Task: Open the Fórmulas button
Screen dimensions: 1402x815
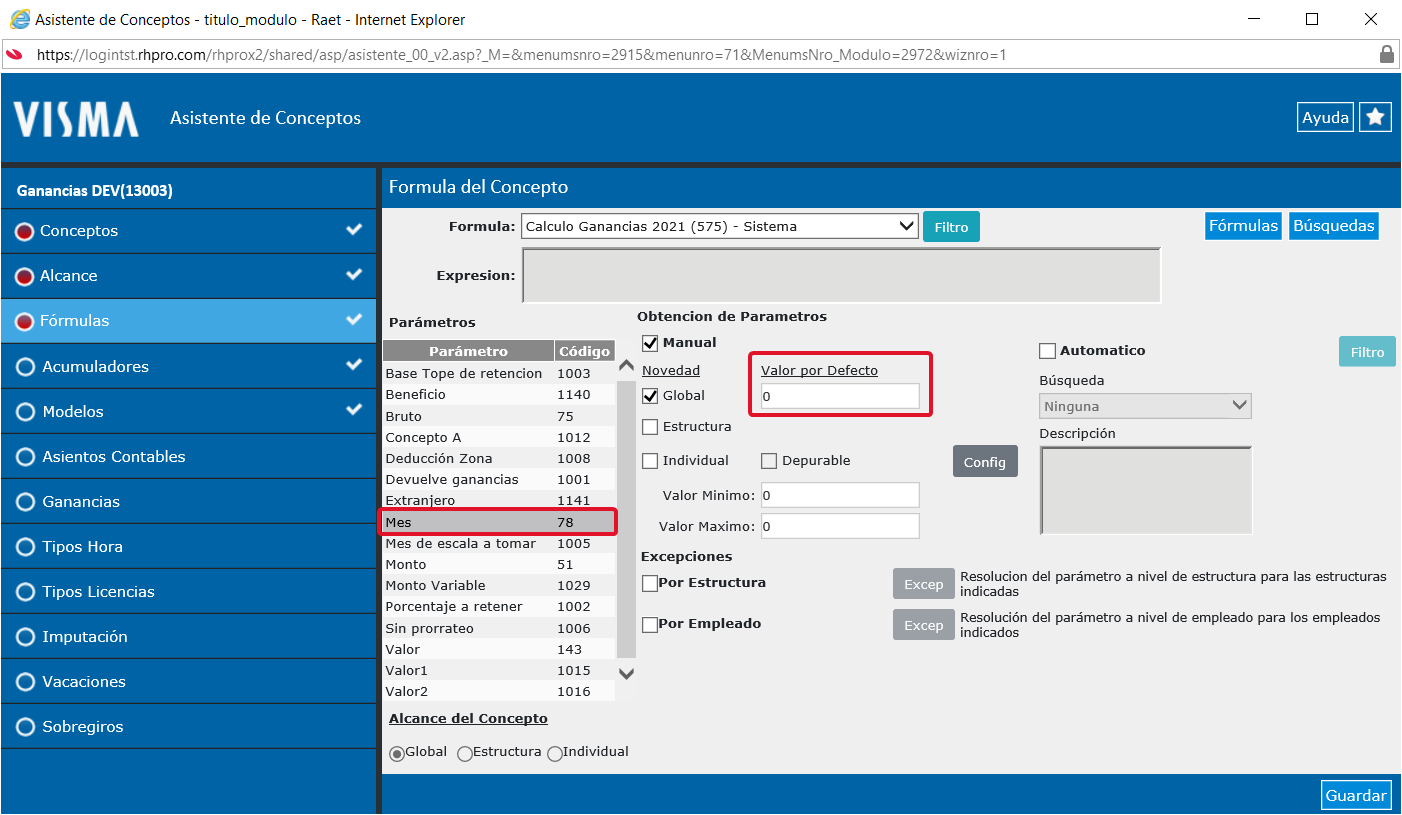Action: pos(1243,226)
